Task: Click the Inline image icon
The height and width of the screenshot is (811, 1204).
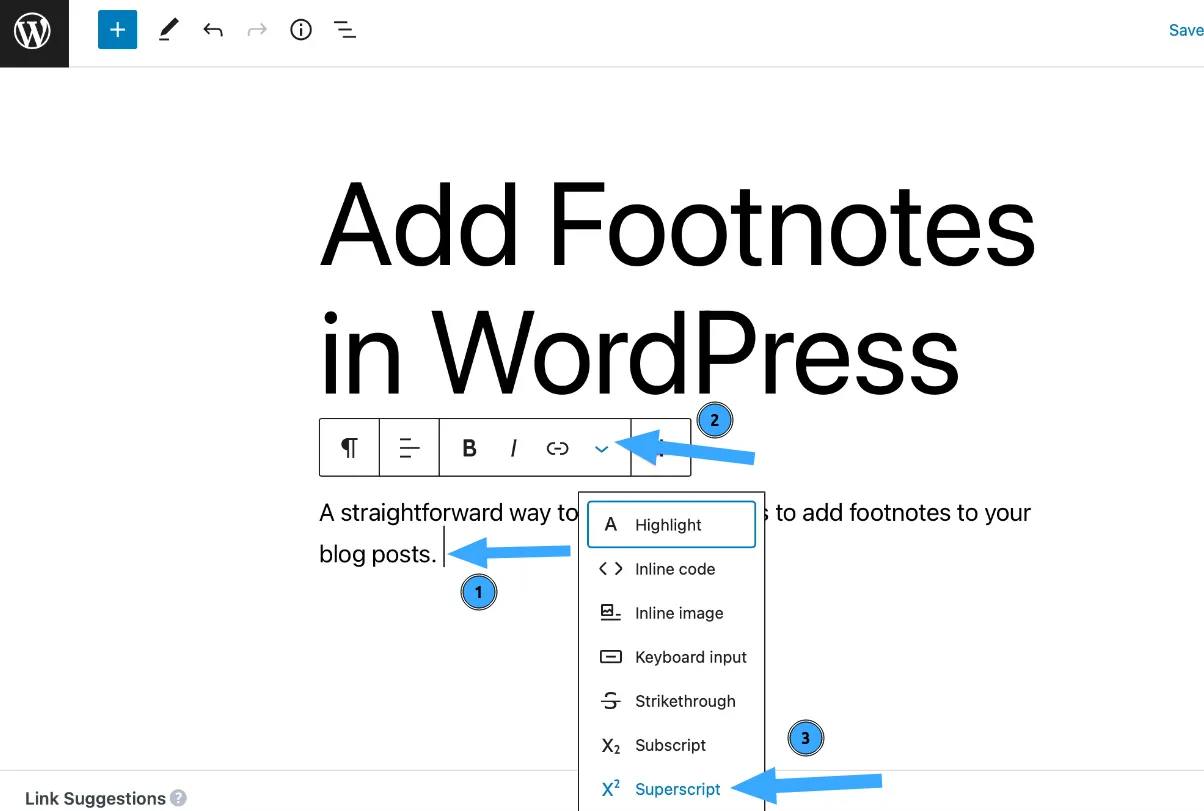Action: pos(611,613)
